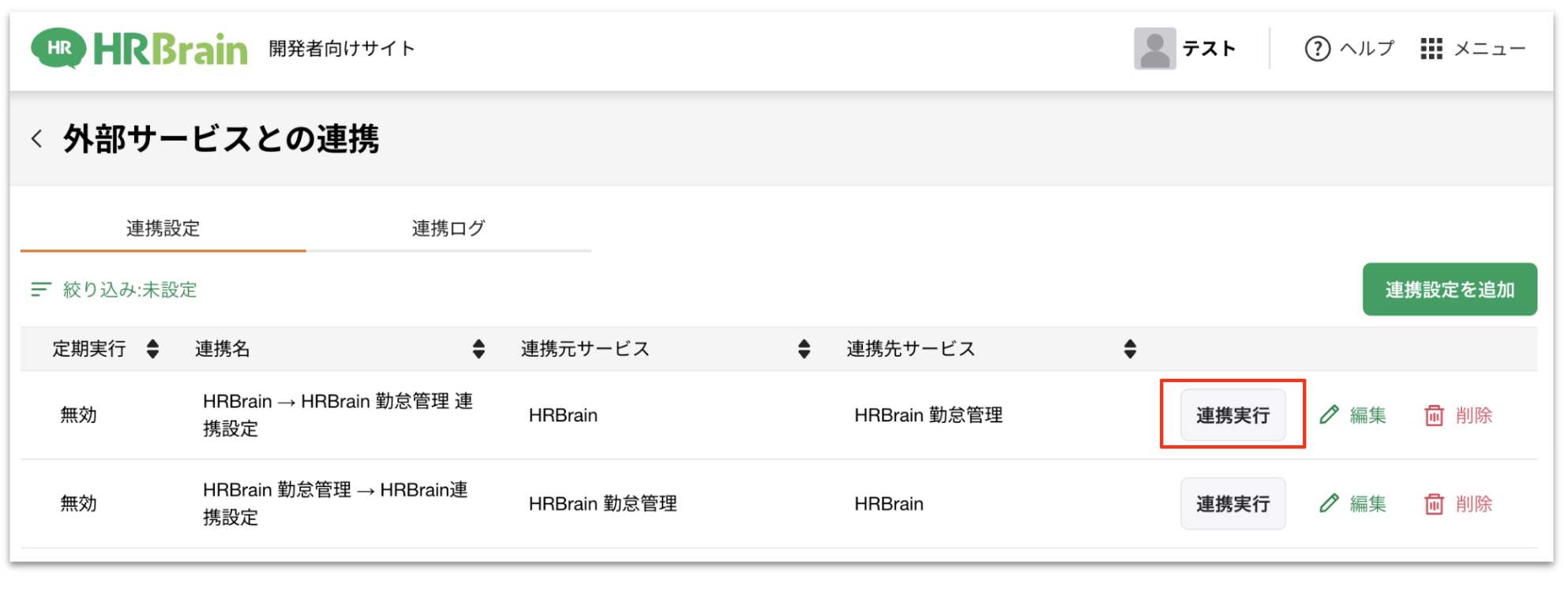Image resolution: width=1568 pixels, height=592 pixels.
Task: Switch to the 連携設定 tab
Action: coord(163,229)
